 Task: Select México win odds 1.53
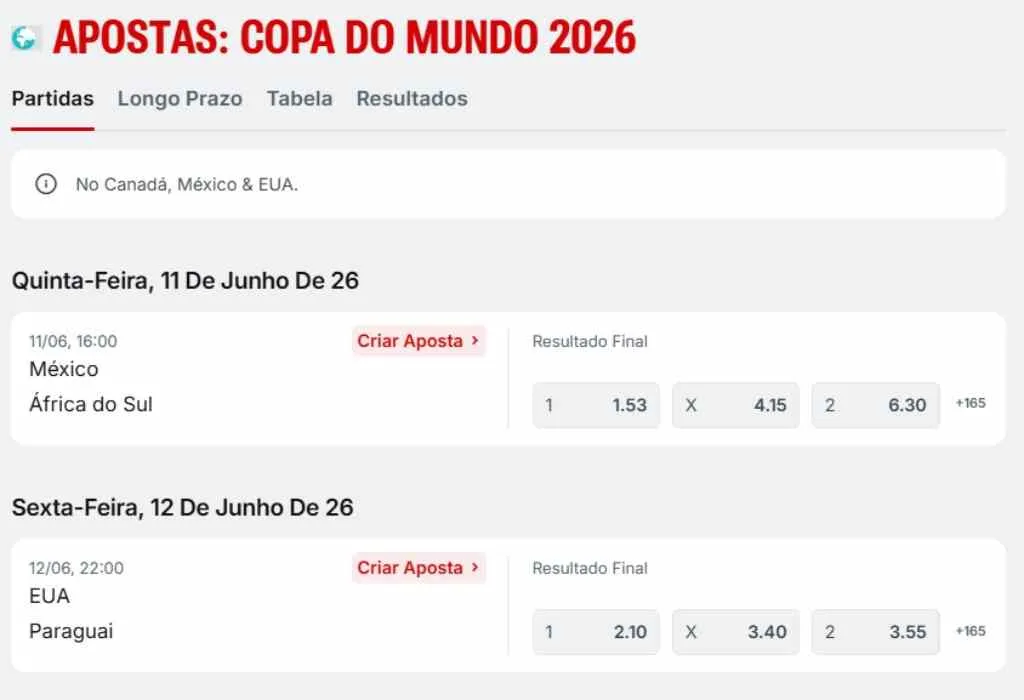pyautogui.click(x=595, y=405)
